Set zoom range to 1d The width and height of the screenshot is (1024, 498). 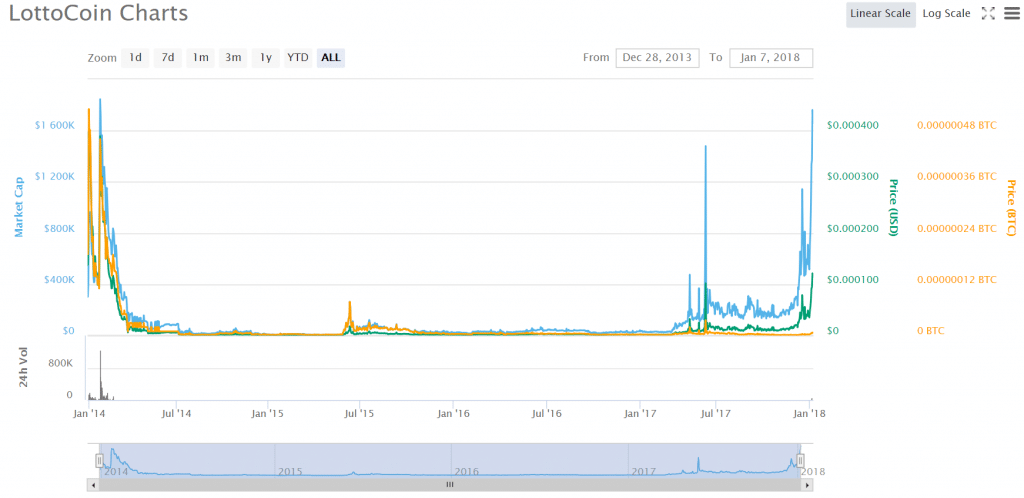pyautogui.click(x=135, y=57)
